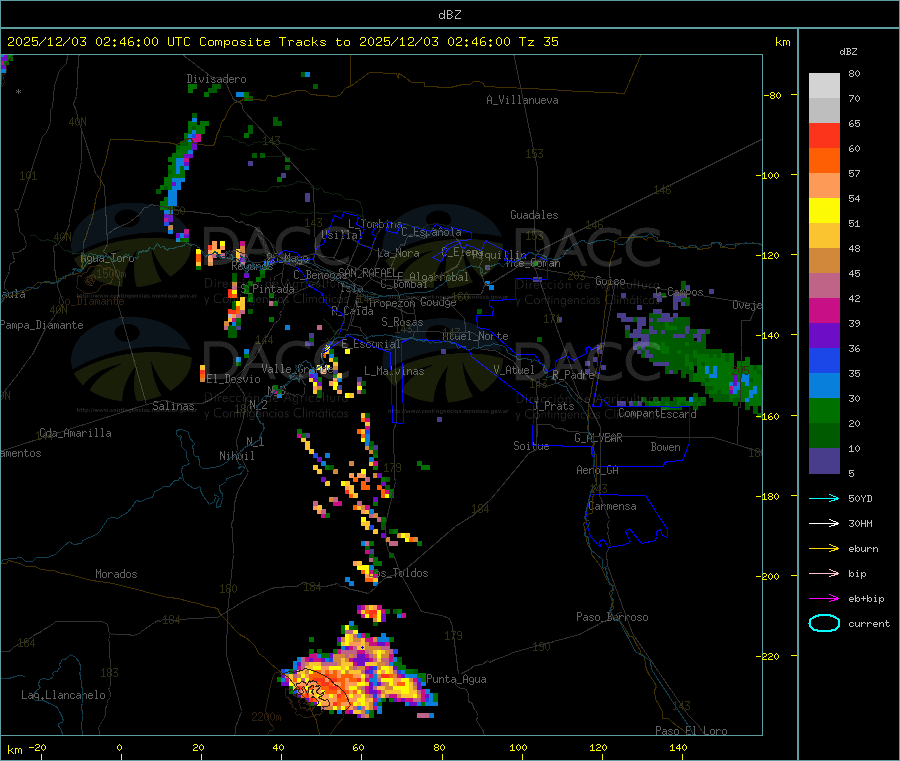Select the pink bip arrow legend symbol
This screenshot has height=761, width=900.
point(824,573)
